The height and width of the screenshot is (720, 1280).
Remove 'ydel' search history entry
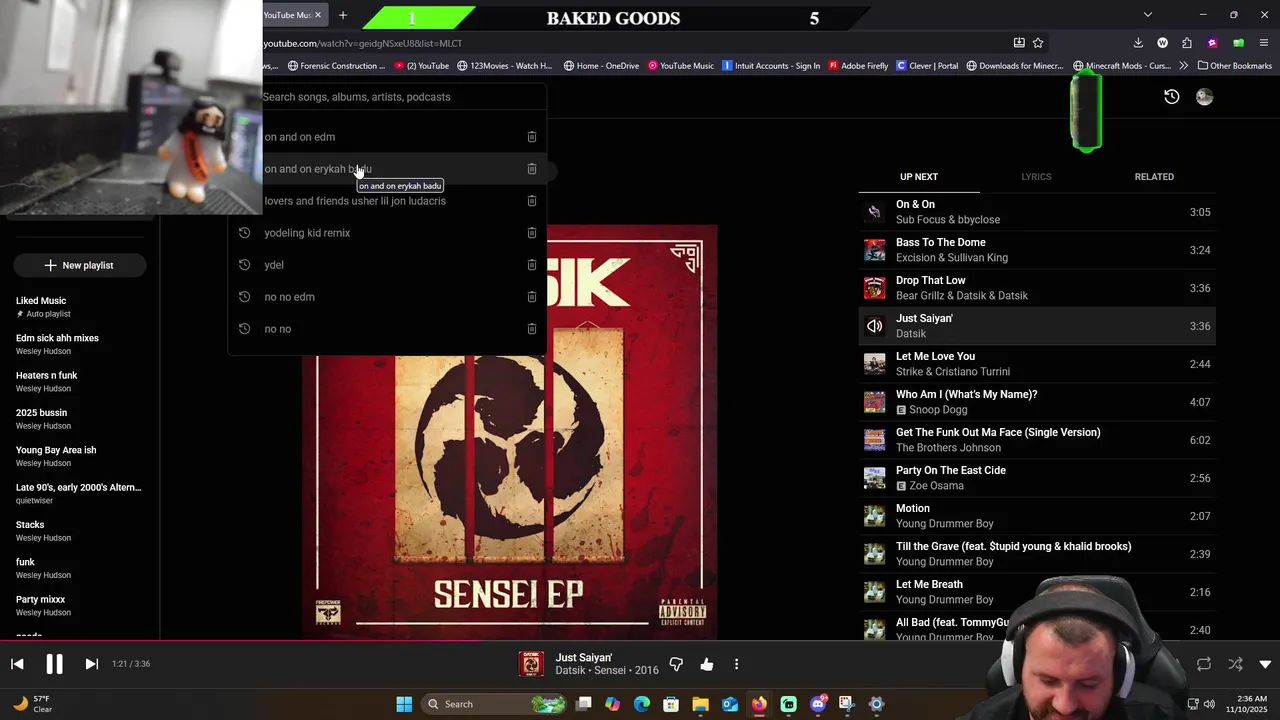coord(532,265)
